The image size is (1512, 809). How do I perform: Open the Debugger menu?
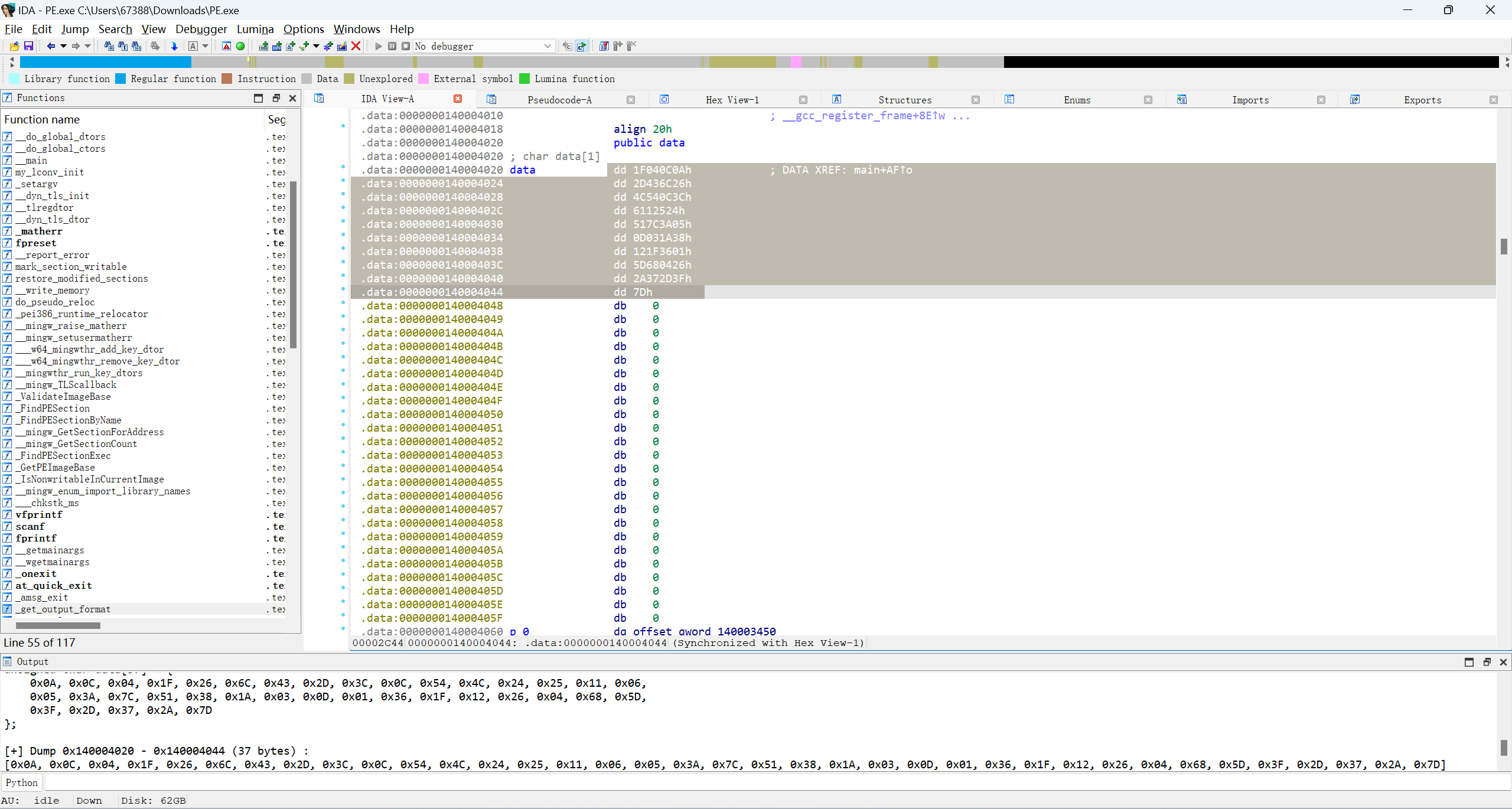pos(201,29)
